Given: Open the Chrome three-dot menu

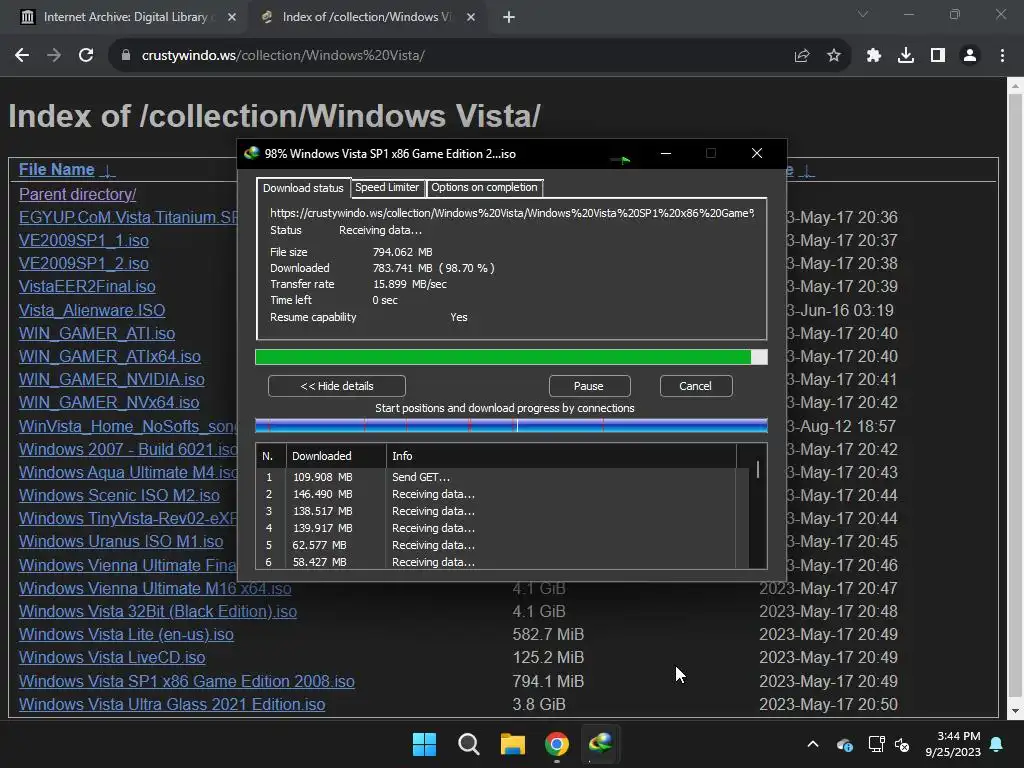Looking at the screenshot, I should click(1002, 56).
